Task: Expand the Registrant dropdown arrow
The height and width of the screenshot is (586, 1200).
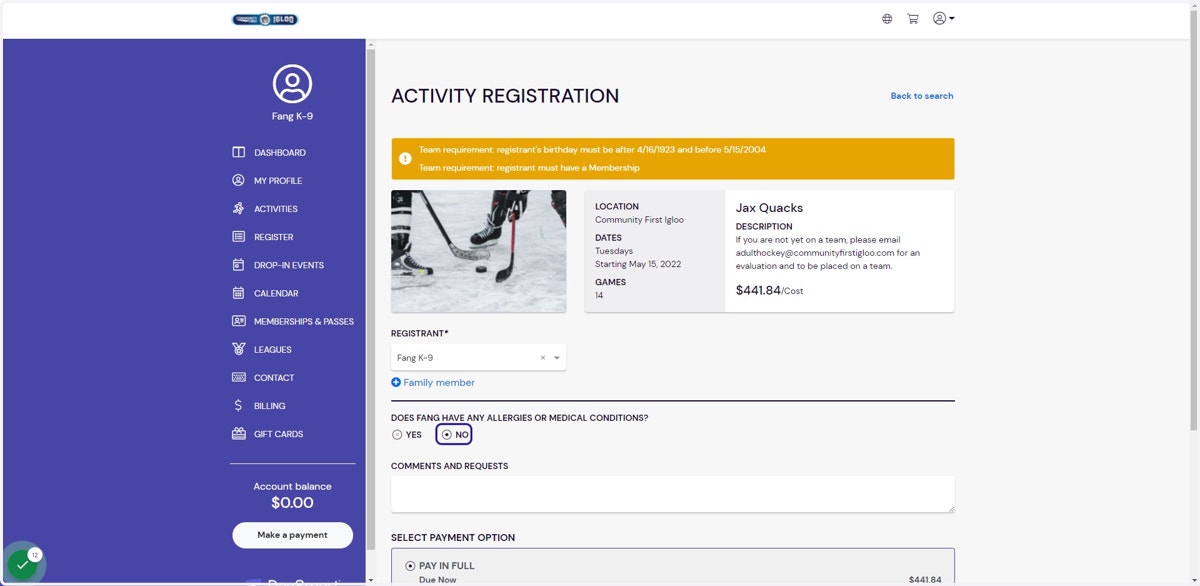Action: 557,358
